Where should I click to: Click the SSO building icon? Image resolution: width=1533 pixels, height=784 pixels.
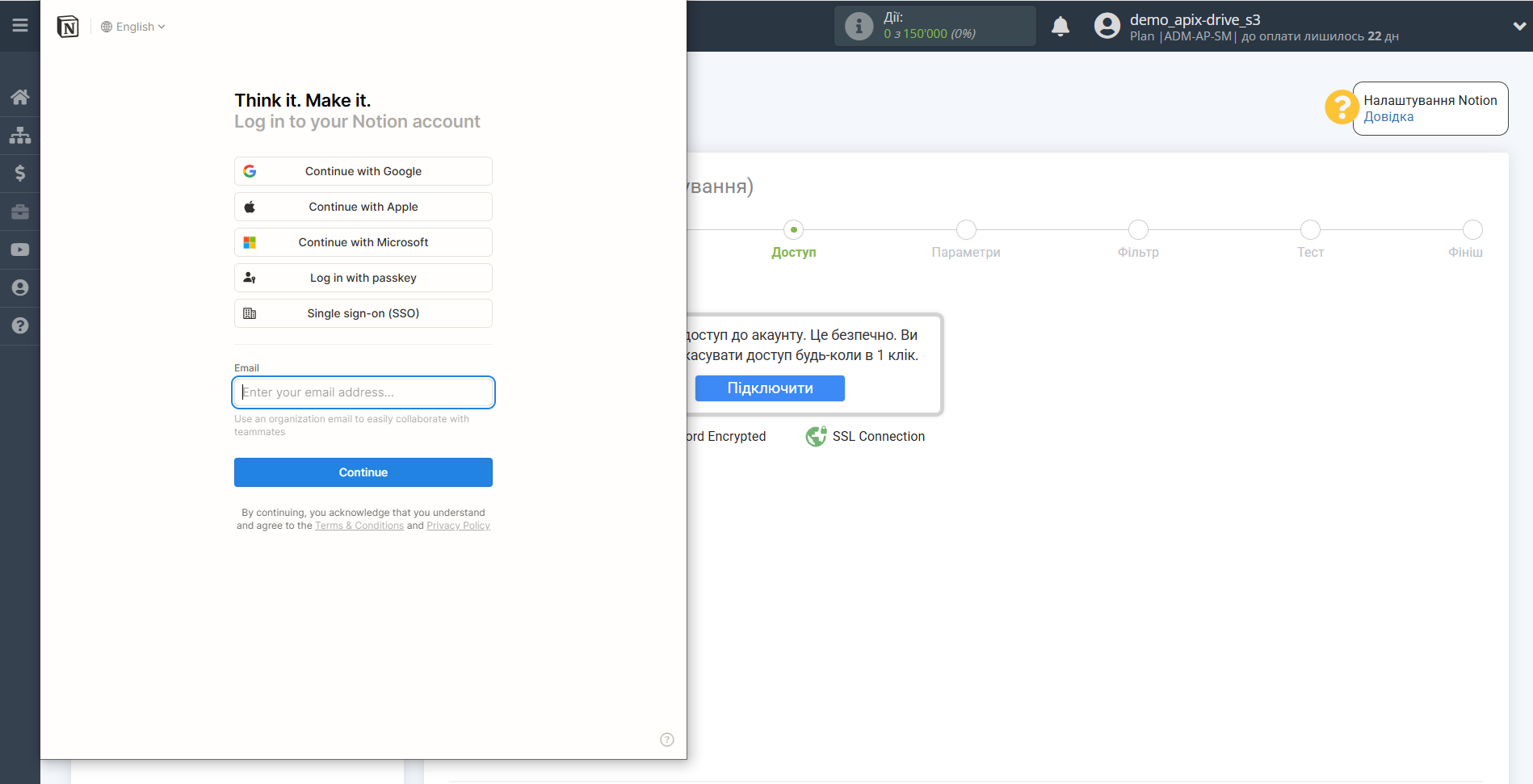click(250, 313)
